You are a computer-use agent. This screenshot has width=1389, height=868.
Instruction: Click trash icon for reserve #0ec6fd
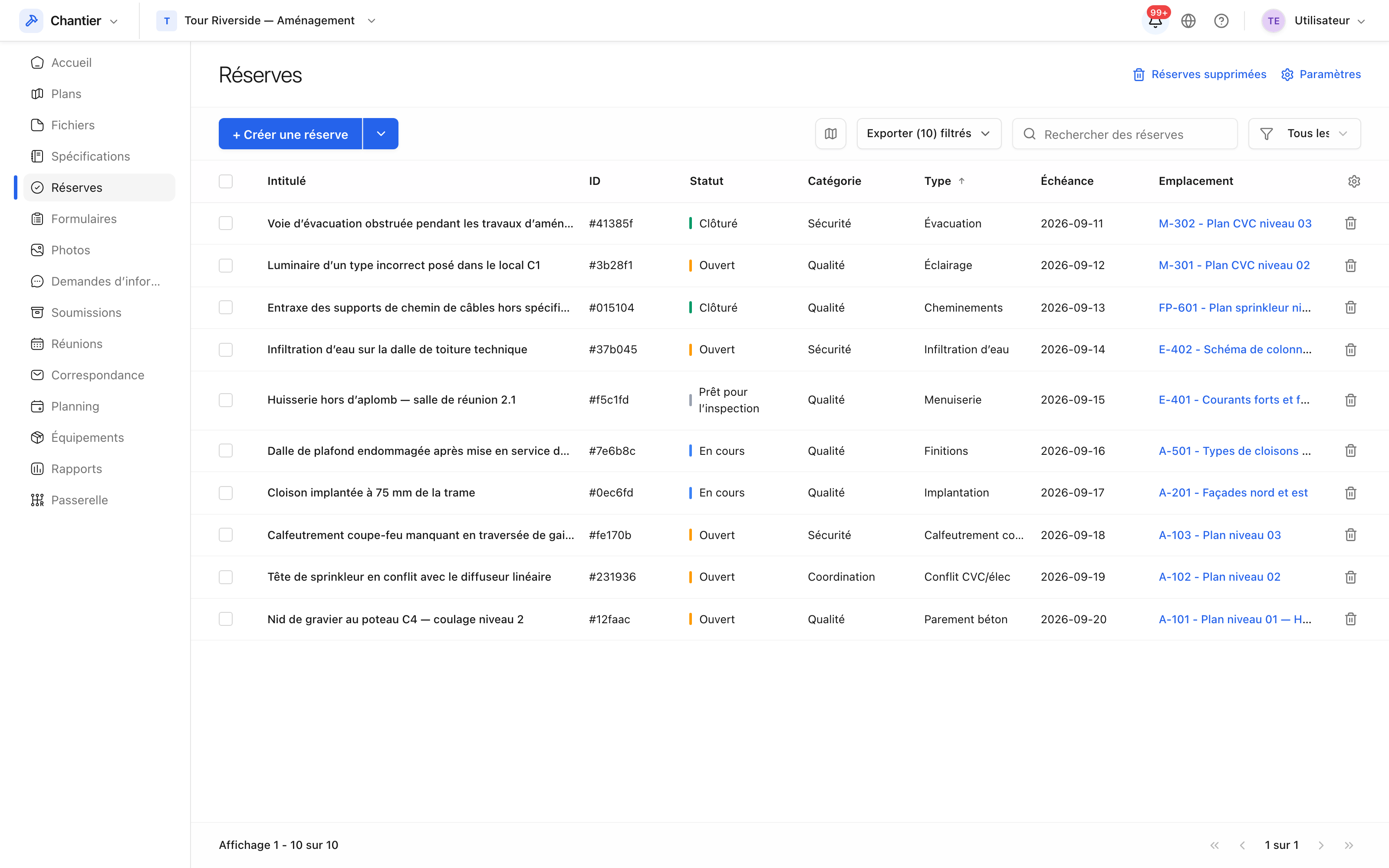[1350, 493]
